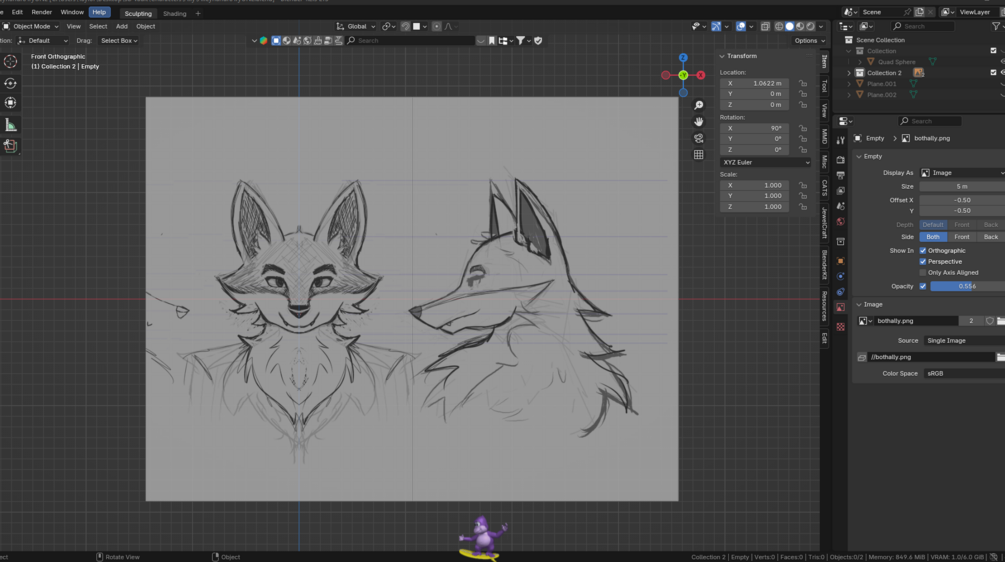The image size is (1005, 562).
Task: Open Global transform orientation dropdown
Action: tap(356, 26)
